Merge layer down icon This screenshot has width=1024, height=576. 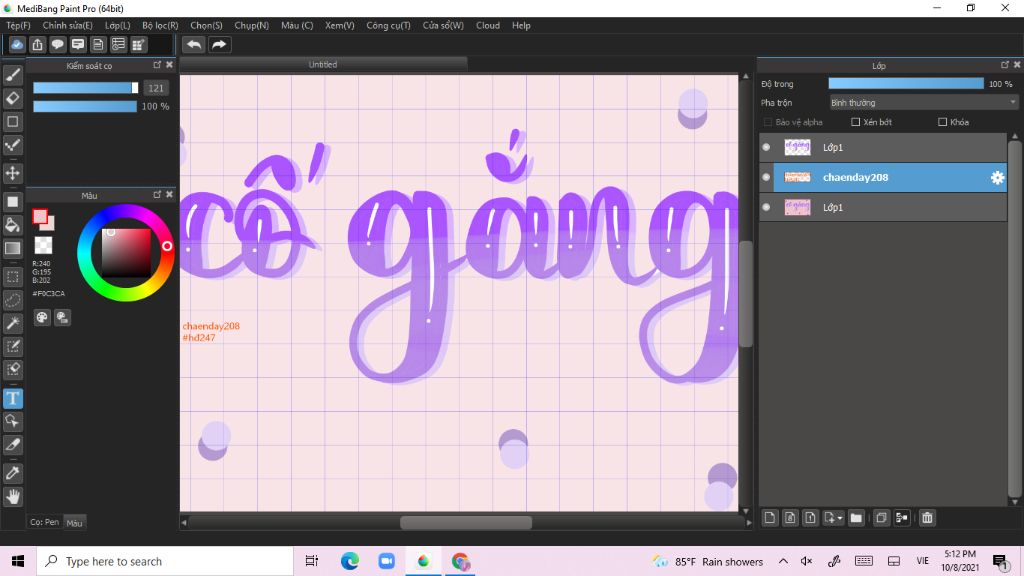(902, 518)
